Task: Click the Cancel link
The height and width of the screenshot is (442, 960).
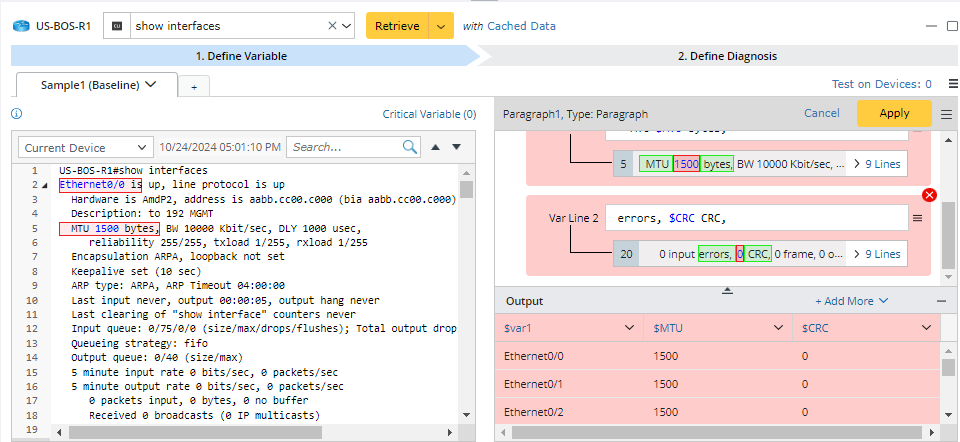Action: pyautogui.click(x=821, y=114)
